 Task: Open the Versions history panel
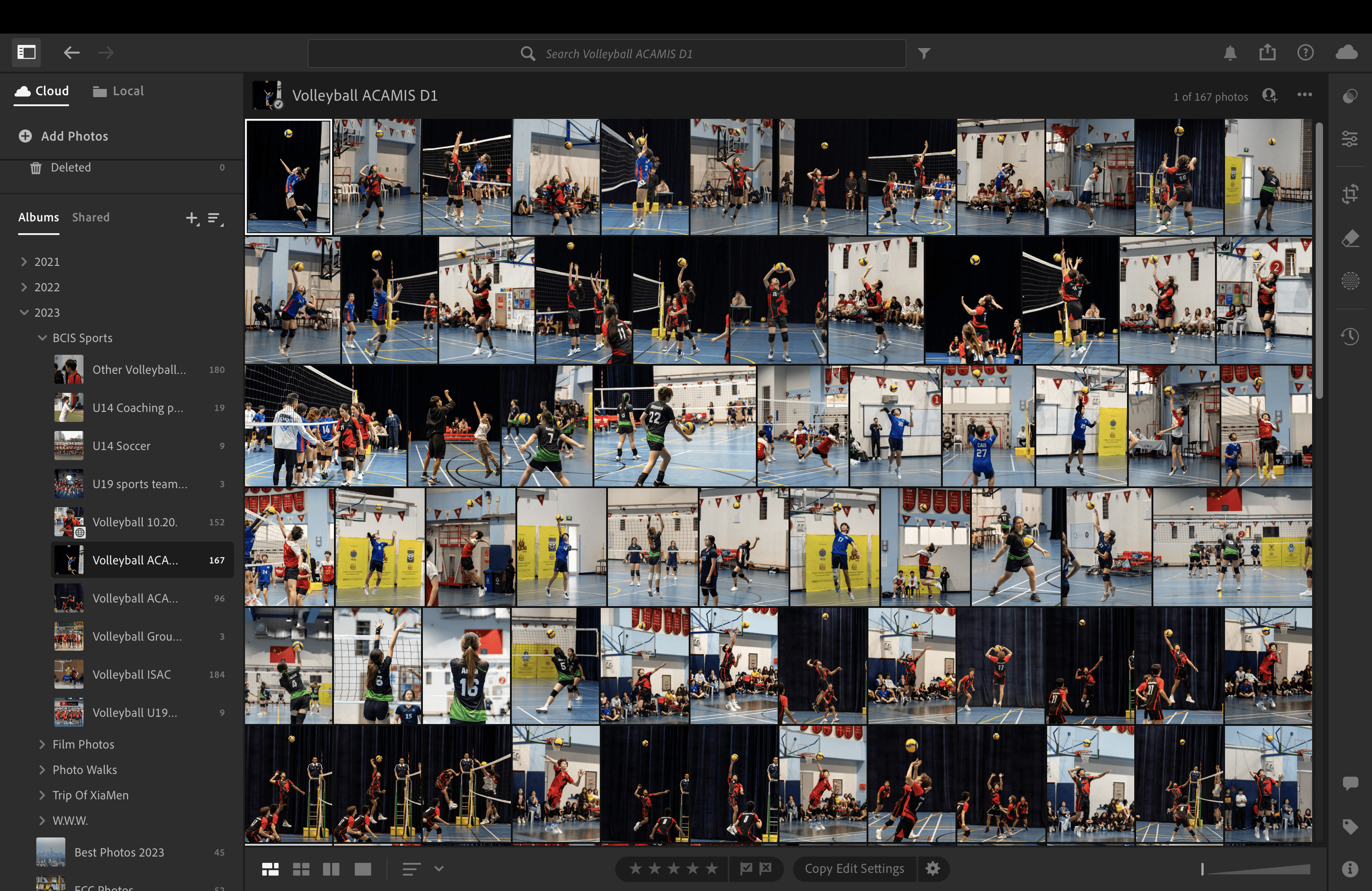pos(1349,336)
